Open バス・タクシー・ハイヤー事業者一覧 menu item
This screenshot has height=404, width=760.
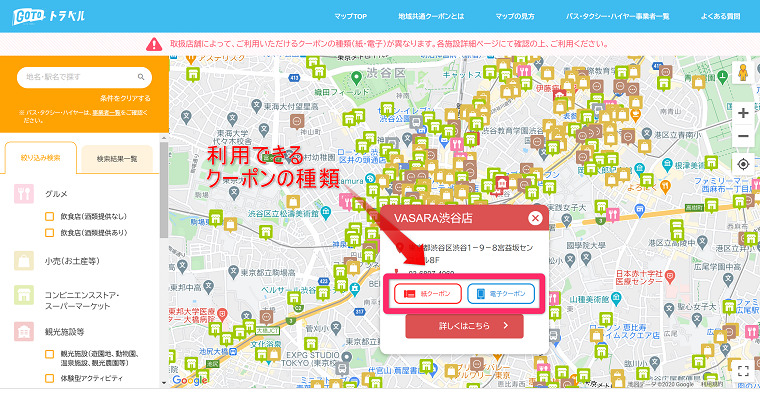click(618, 16)
